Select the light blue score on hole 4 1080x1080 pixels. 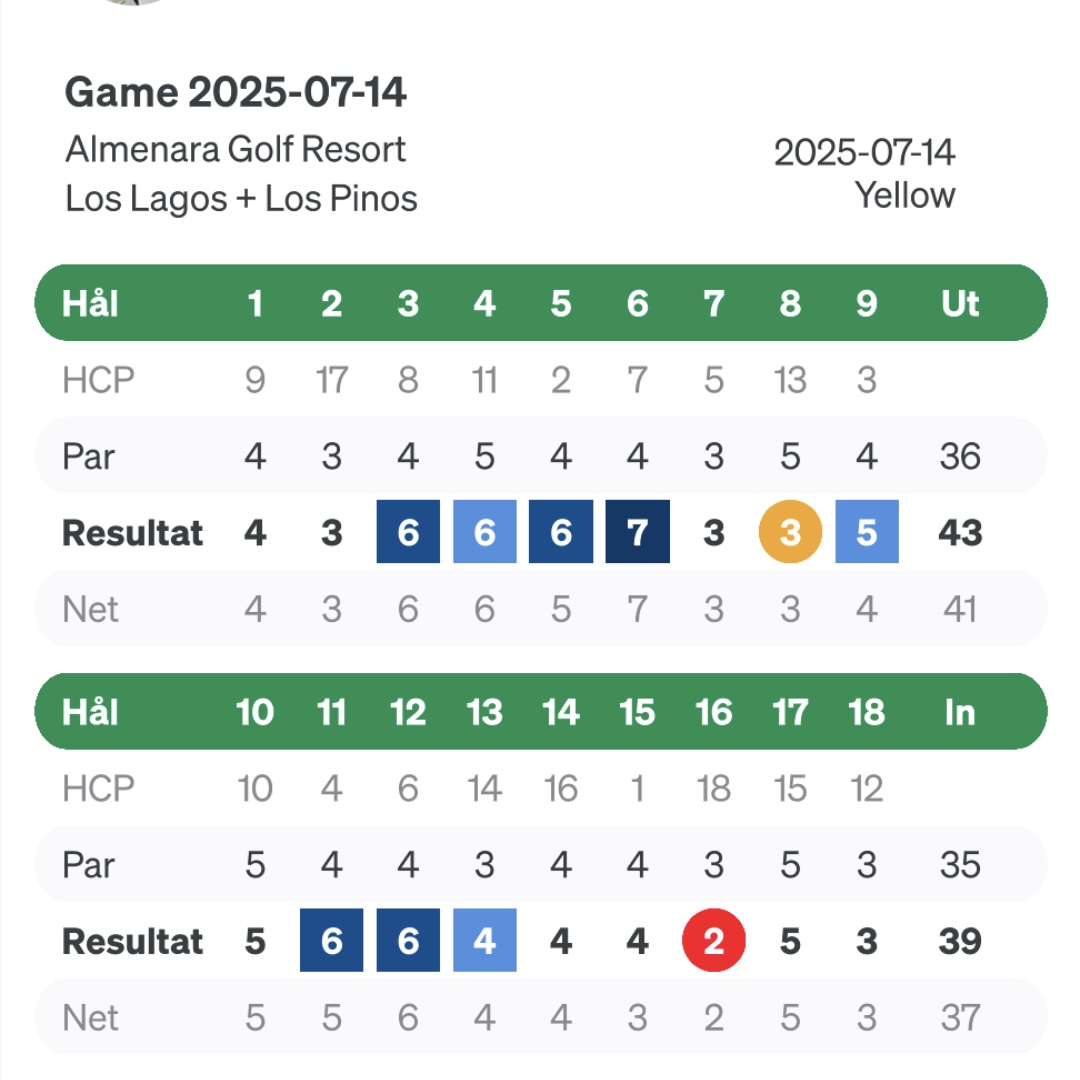(x=484, y=532)
